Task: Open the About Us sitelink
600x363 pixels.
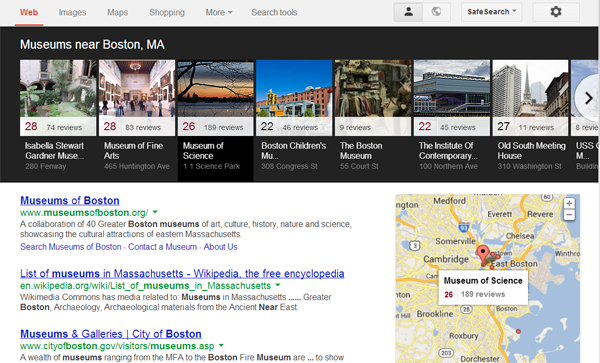Action: click(220, 247)
